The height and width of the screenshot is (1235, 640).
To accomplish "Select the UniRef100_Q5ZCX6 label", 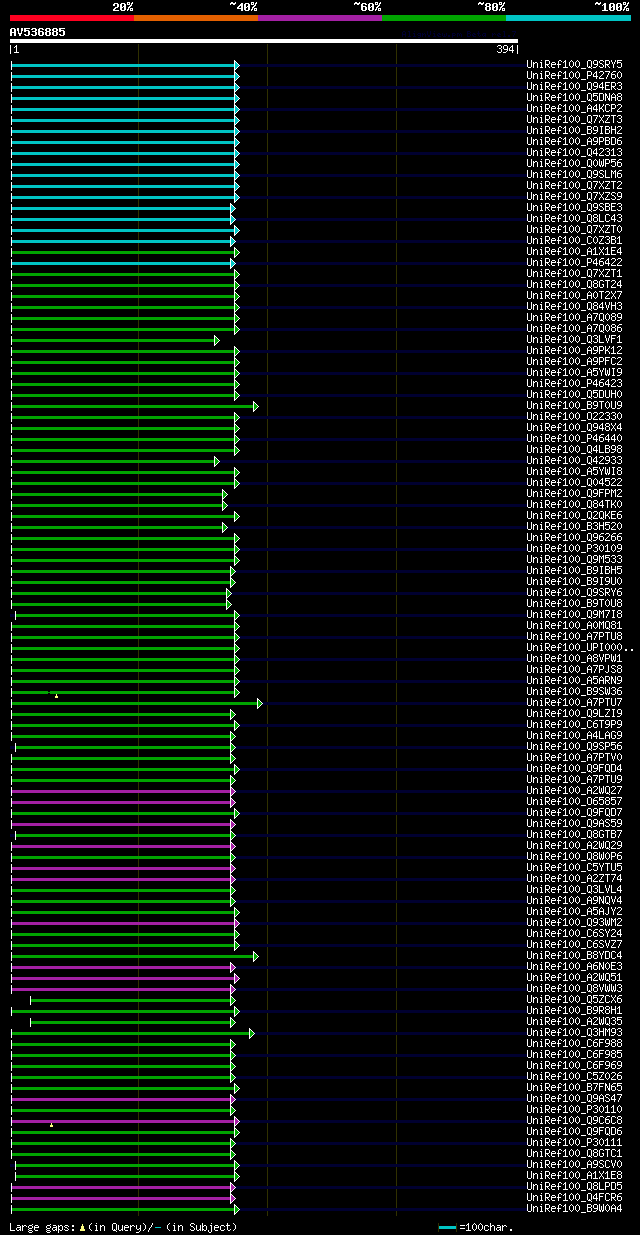I will [x=574, y=1000].
